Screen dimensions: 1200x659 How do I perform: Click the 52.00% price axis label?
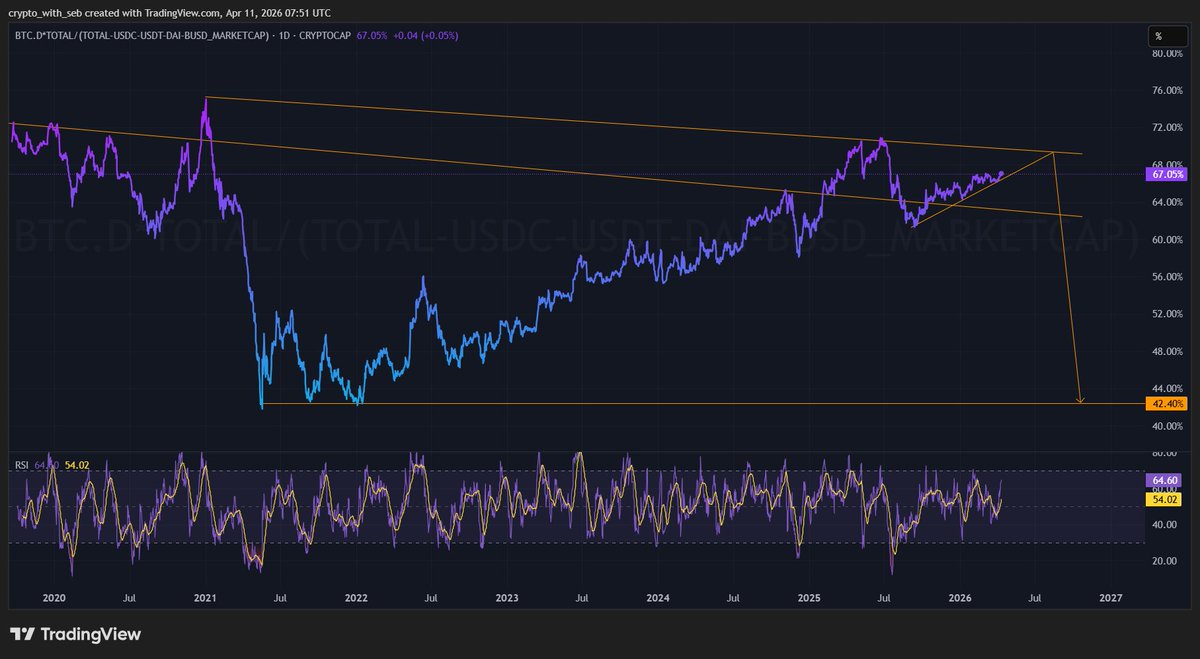coord(1168,314)
